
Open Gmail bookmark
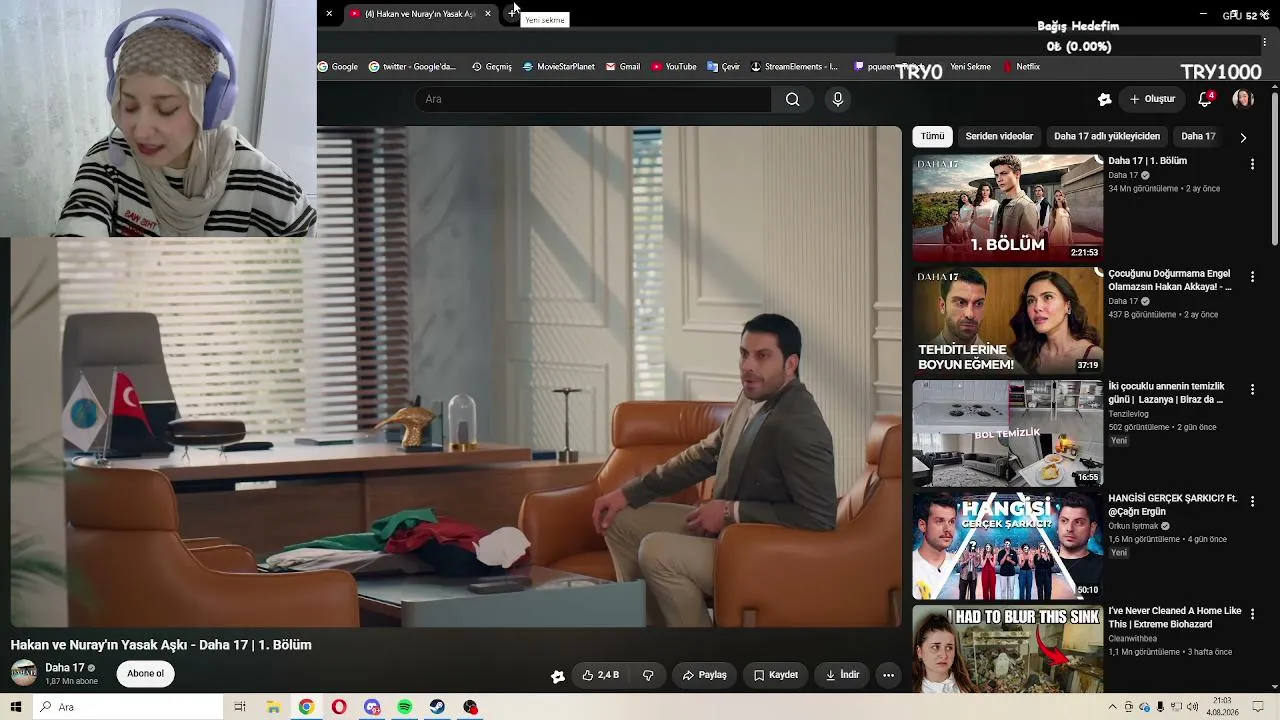click(622, 67)
